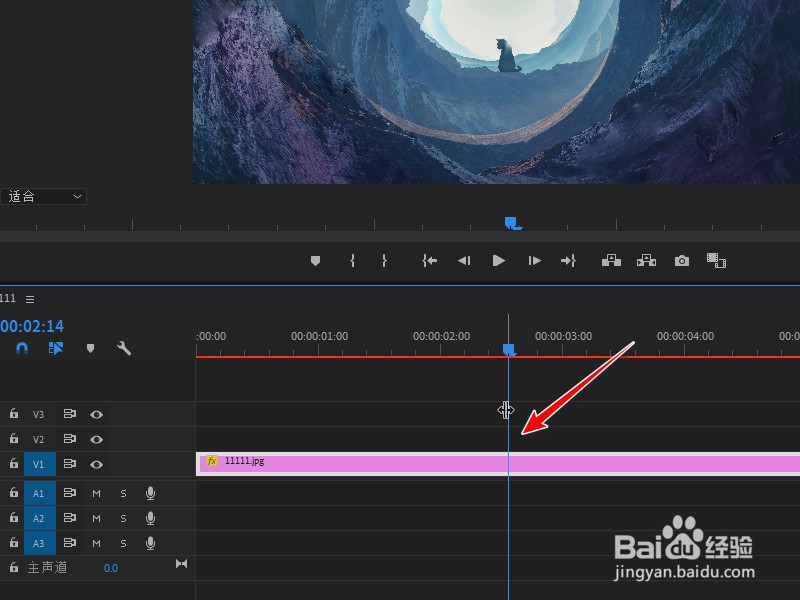Step back one frame
Screen dimensions: 800x600
pyautogui.click(x=464, y=261)
